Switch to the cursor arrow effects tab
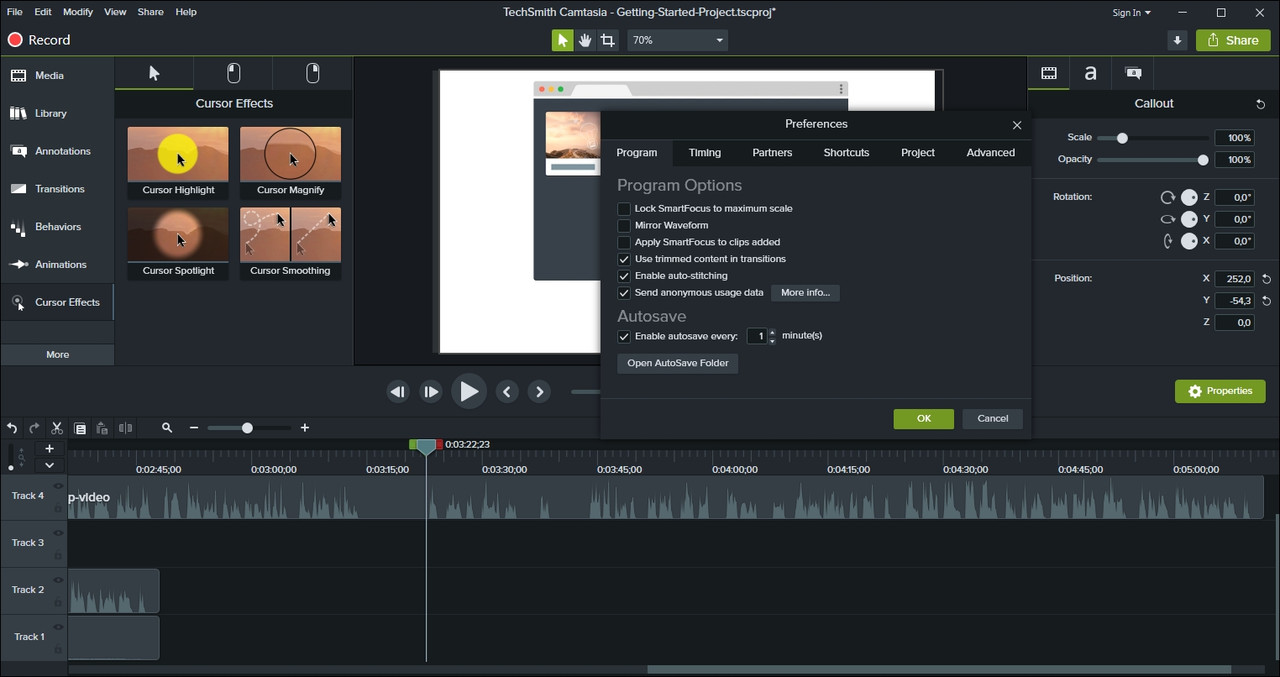The image size is (1280, 677). click(154, 73)
